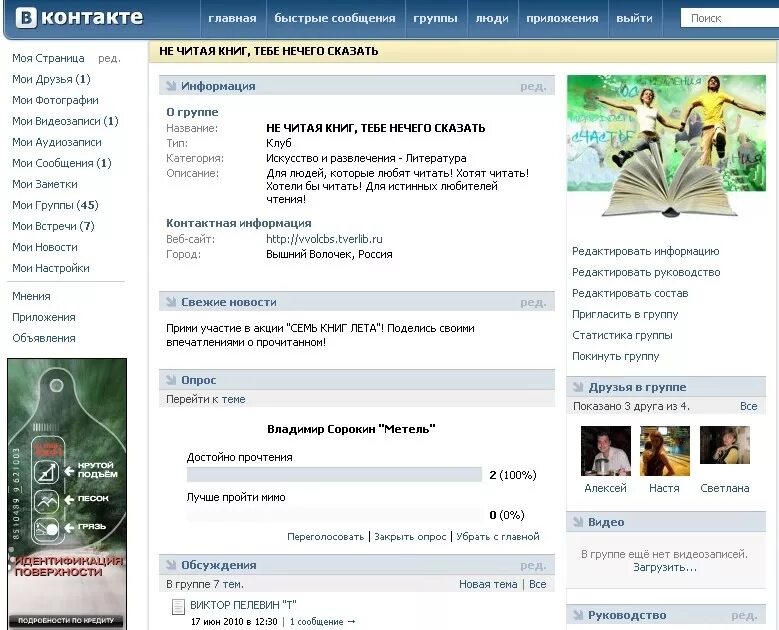This screenshot has height=630, width=779.
Task: Click Редактировать состав
Action: [630, 293]
